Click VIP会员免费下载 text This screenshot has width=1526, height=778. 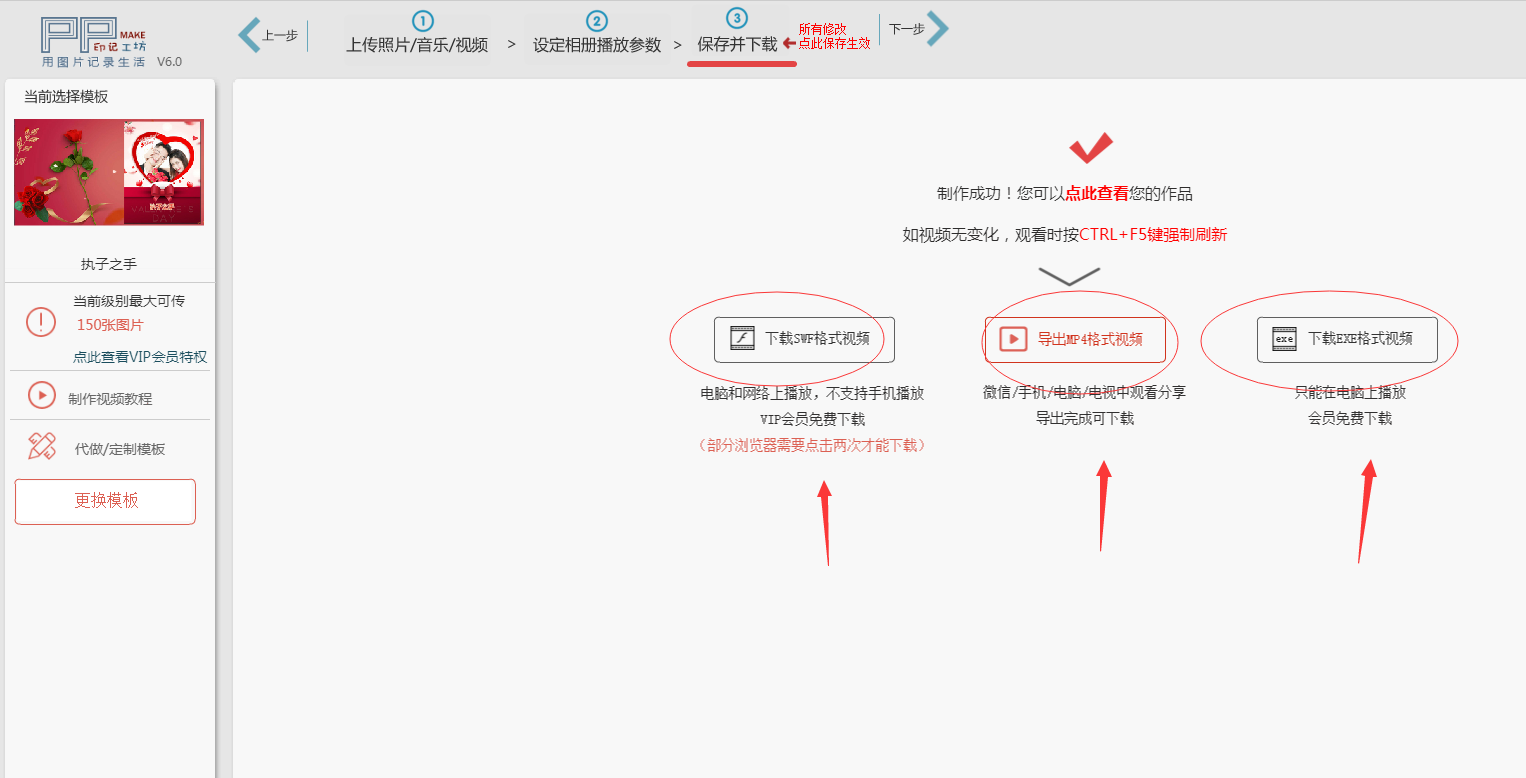812,419
